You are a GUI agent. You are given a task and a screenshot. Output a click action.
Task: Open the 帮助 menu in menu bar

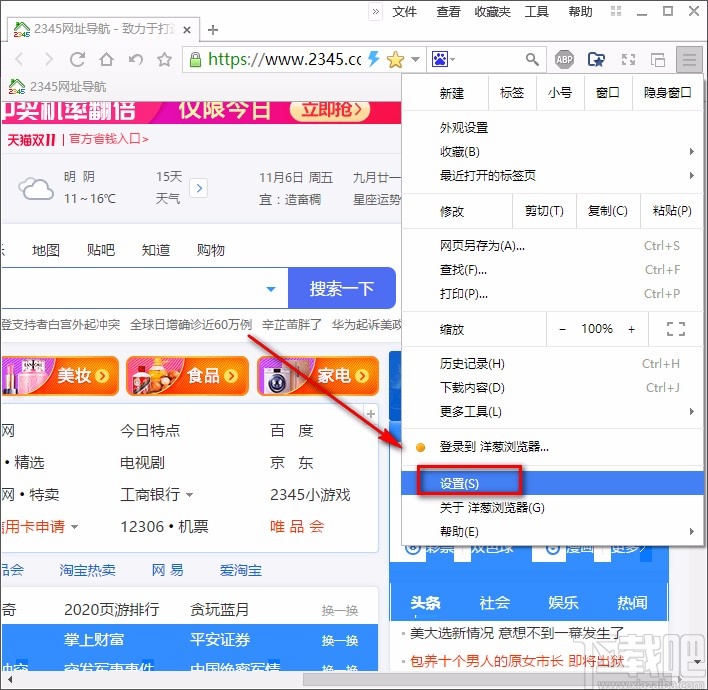(x=581, y=11)
